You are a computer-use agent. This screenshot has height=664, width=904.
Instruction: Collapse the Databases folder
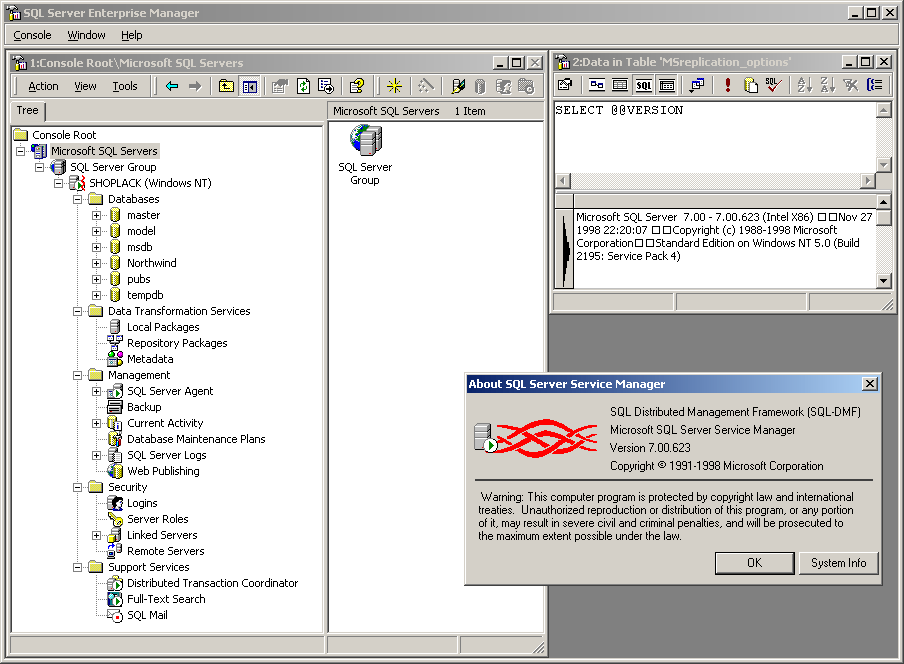coord(78,199)
